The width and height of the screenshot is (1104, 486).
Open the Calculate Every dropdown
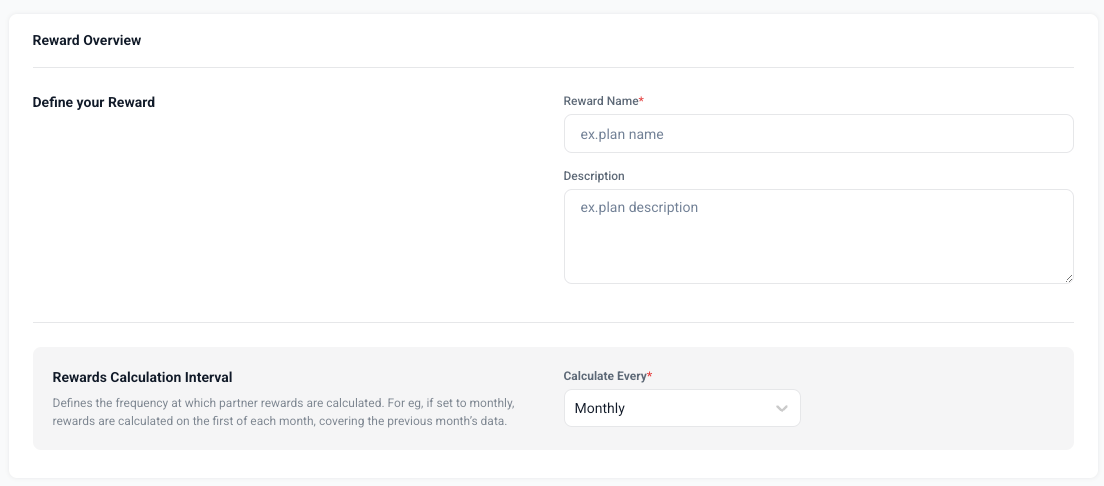point(682,408)
